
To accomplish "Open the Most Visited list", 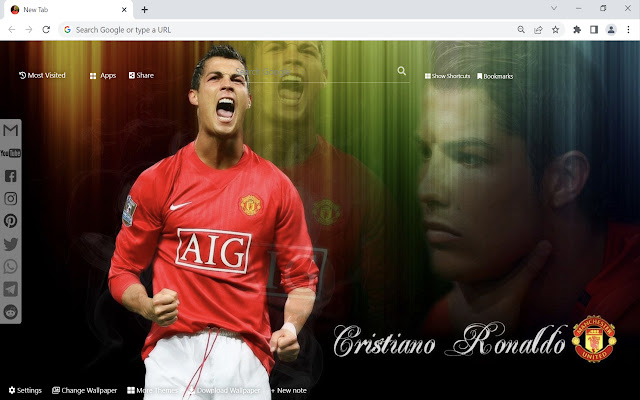I will tap(42, 75).
